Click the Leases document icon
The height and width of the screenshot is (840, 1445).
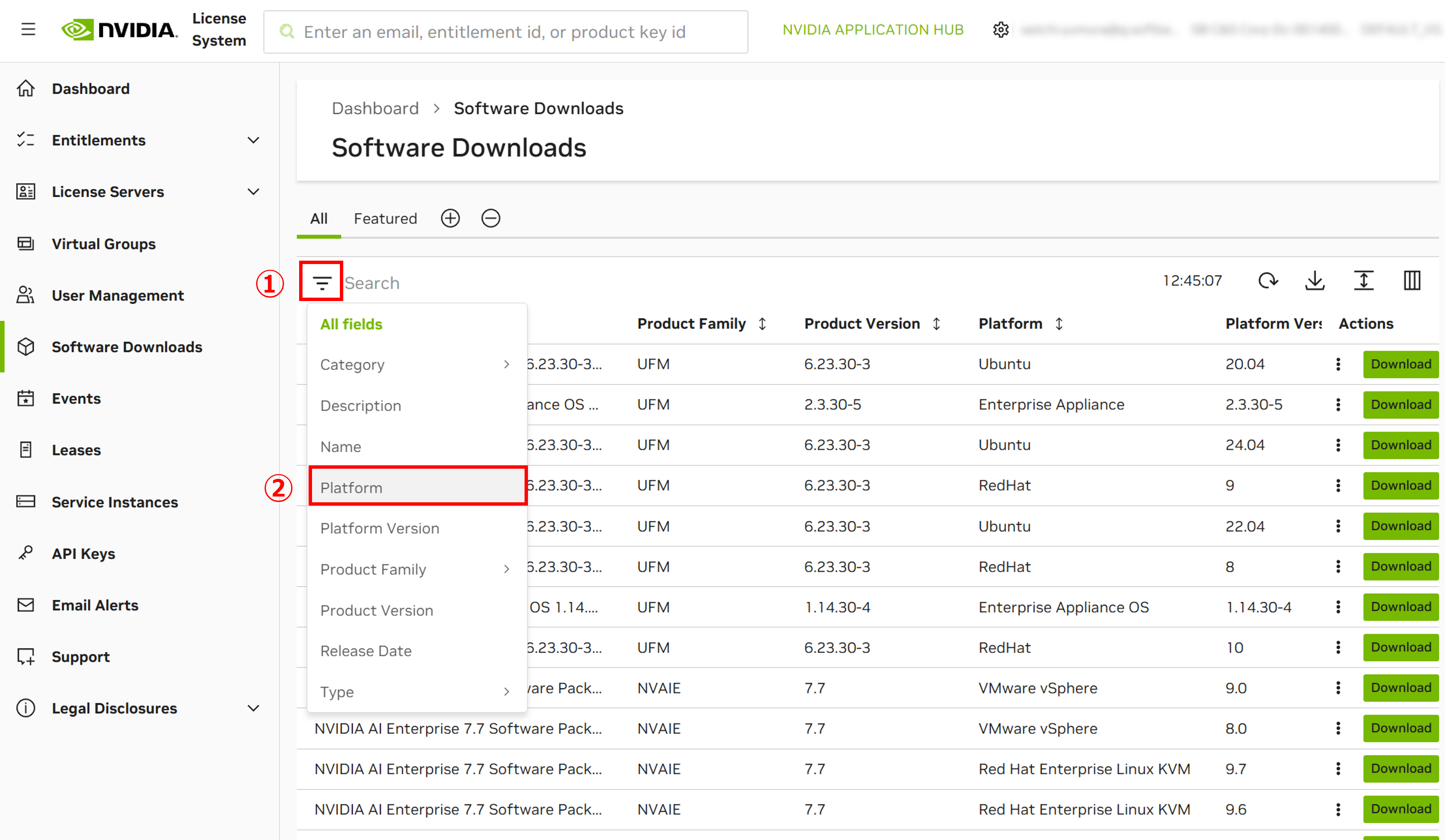[26, 450]
